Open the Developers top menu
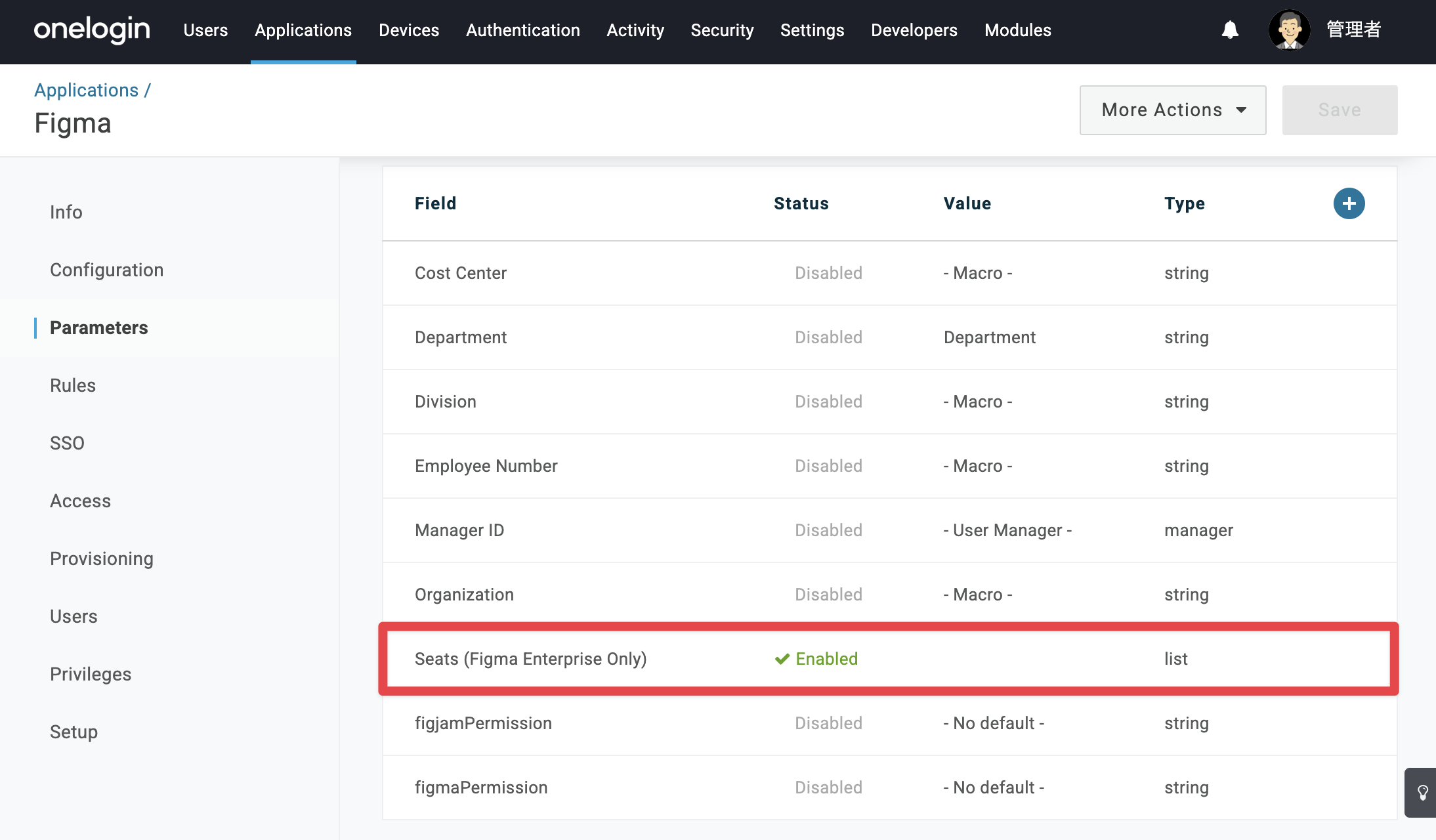1436x840 pixels. 914,30
